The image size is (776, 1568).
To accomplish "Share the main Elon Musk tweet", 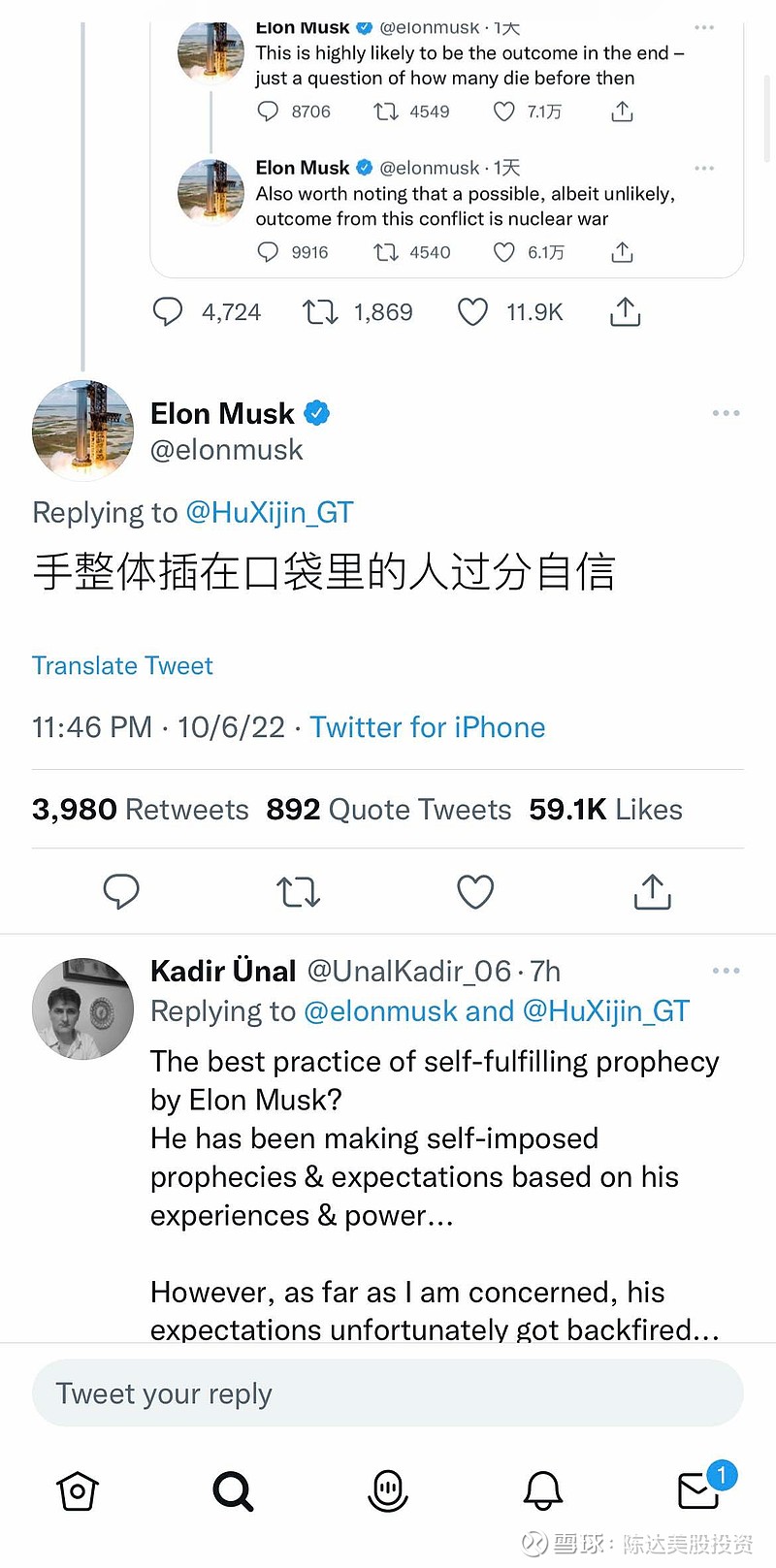I will pyautogui.click(x=652, y=891).
